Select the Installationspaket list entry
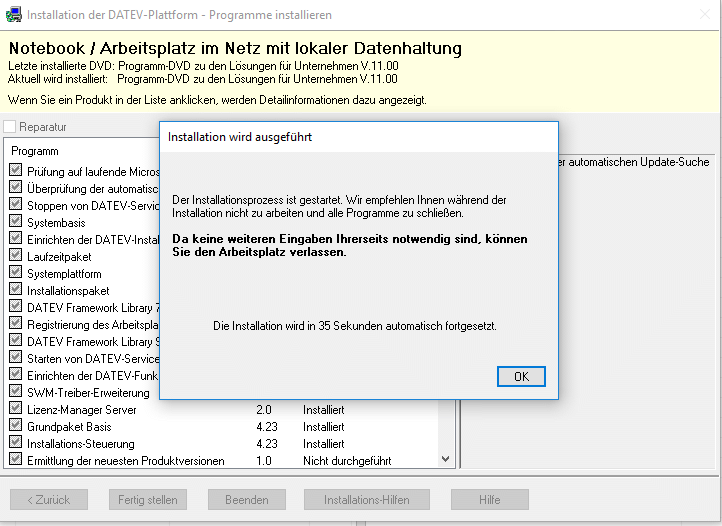This screenshot has width=722, height=526. click(x=68, y=291)
